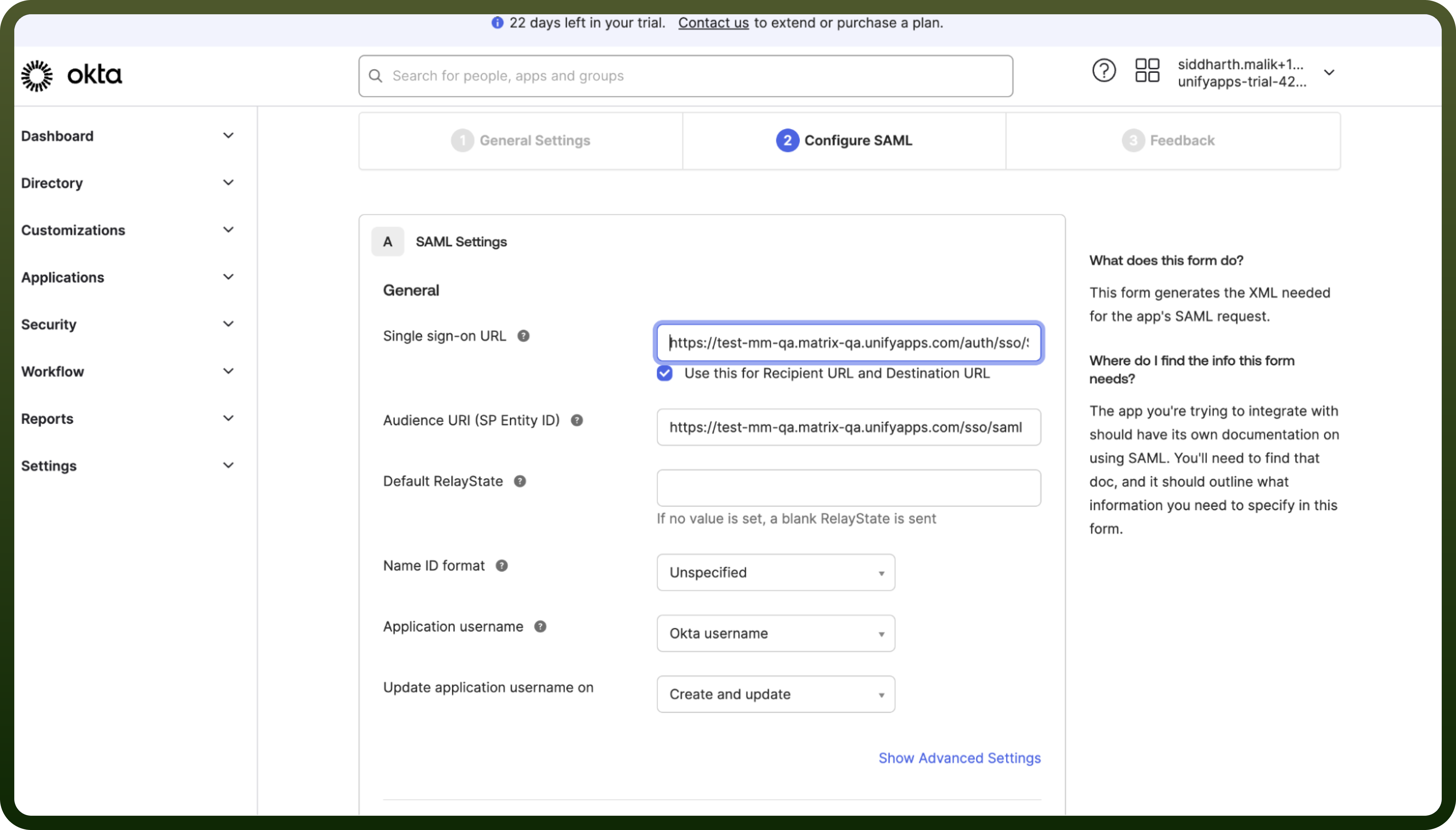
Task: Click the 'Update application username on' label
Action: (488, 688)
